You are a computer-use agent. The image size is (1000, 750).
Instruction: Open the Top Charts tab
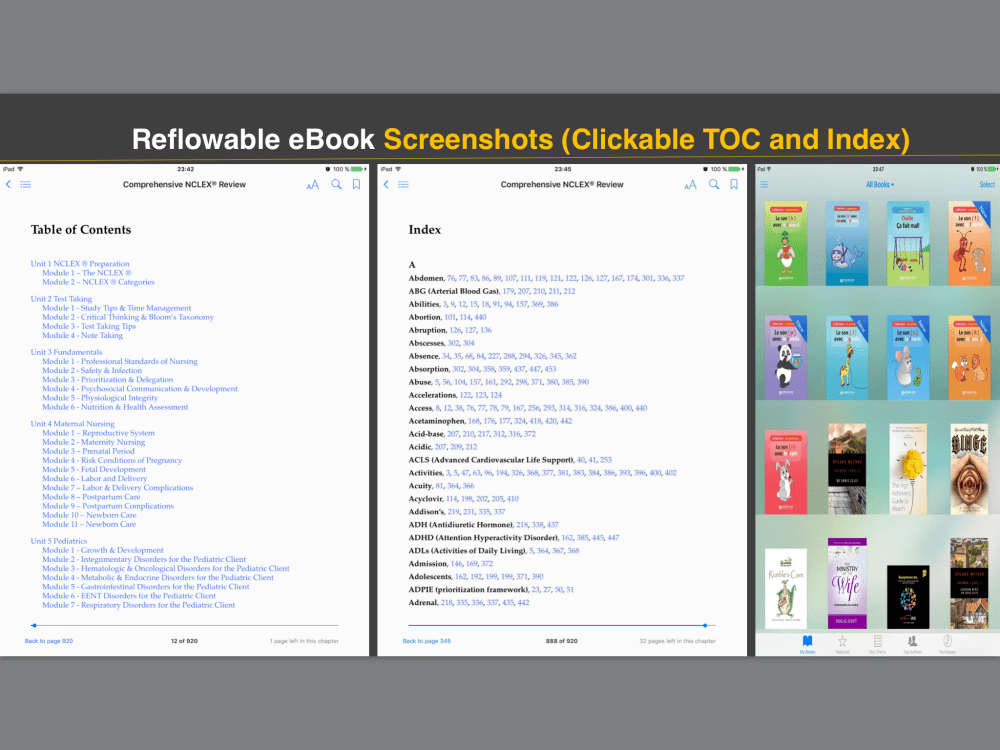tap(878, 644)
